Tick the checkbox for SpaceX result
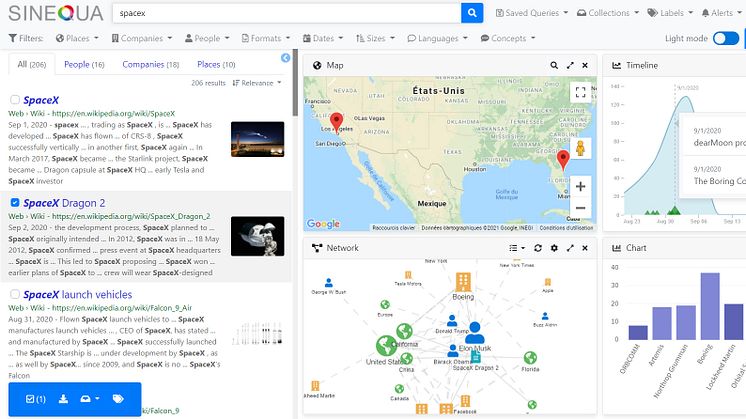The height and width of the screenshot is (419, 746). (15, 99)
